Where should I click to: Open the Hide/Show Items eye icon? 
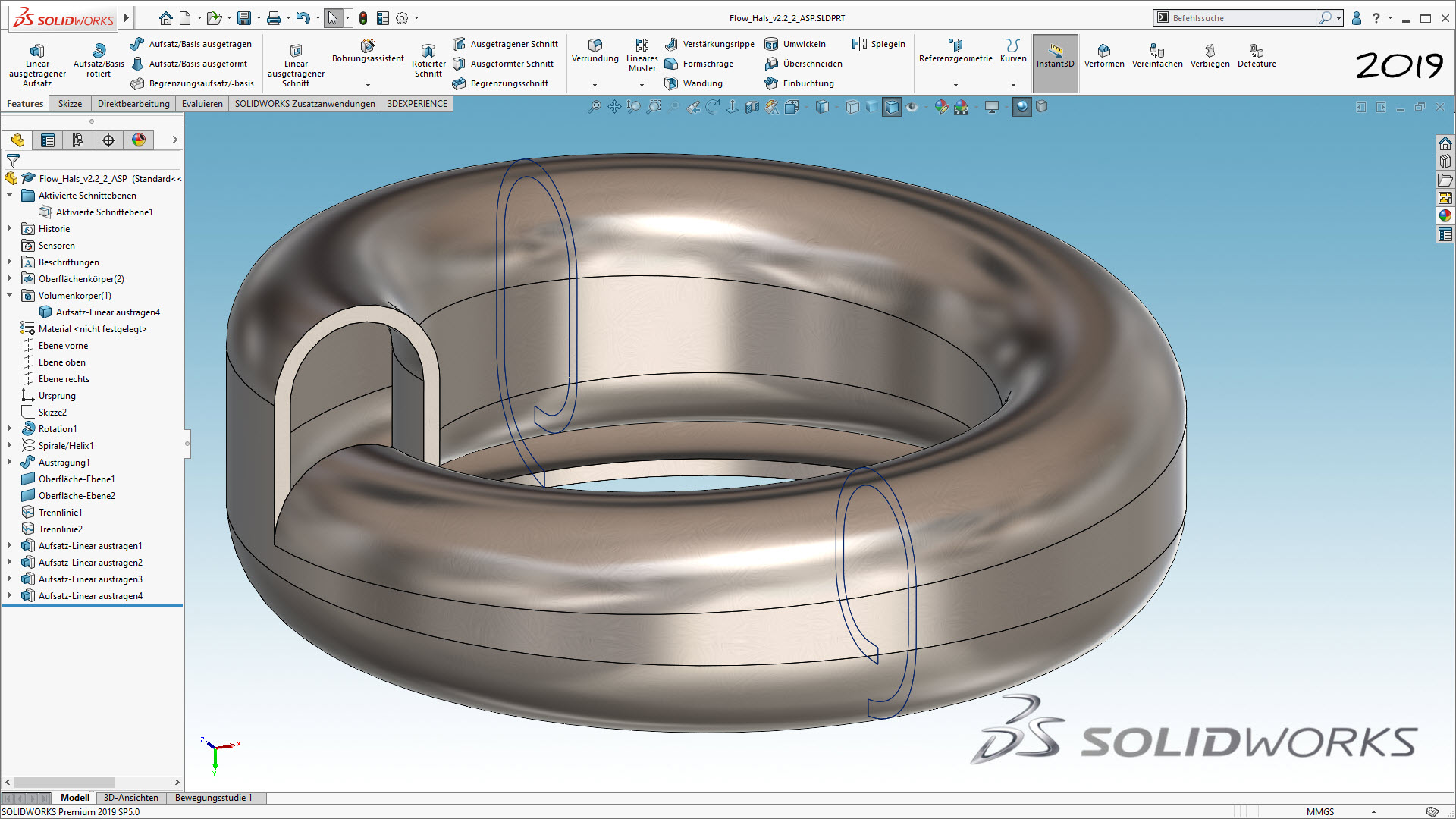pyautogui.click(x=912, y=107)
